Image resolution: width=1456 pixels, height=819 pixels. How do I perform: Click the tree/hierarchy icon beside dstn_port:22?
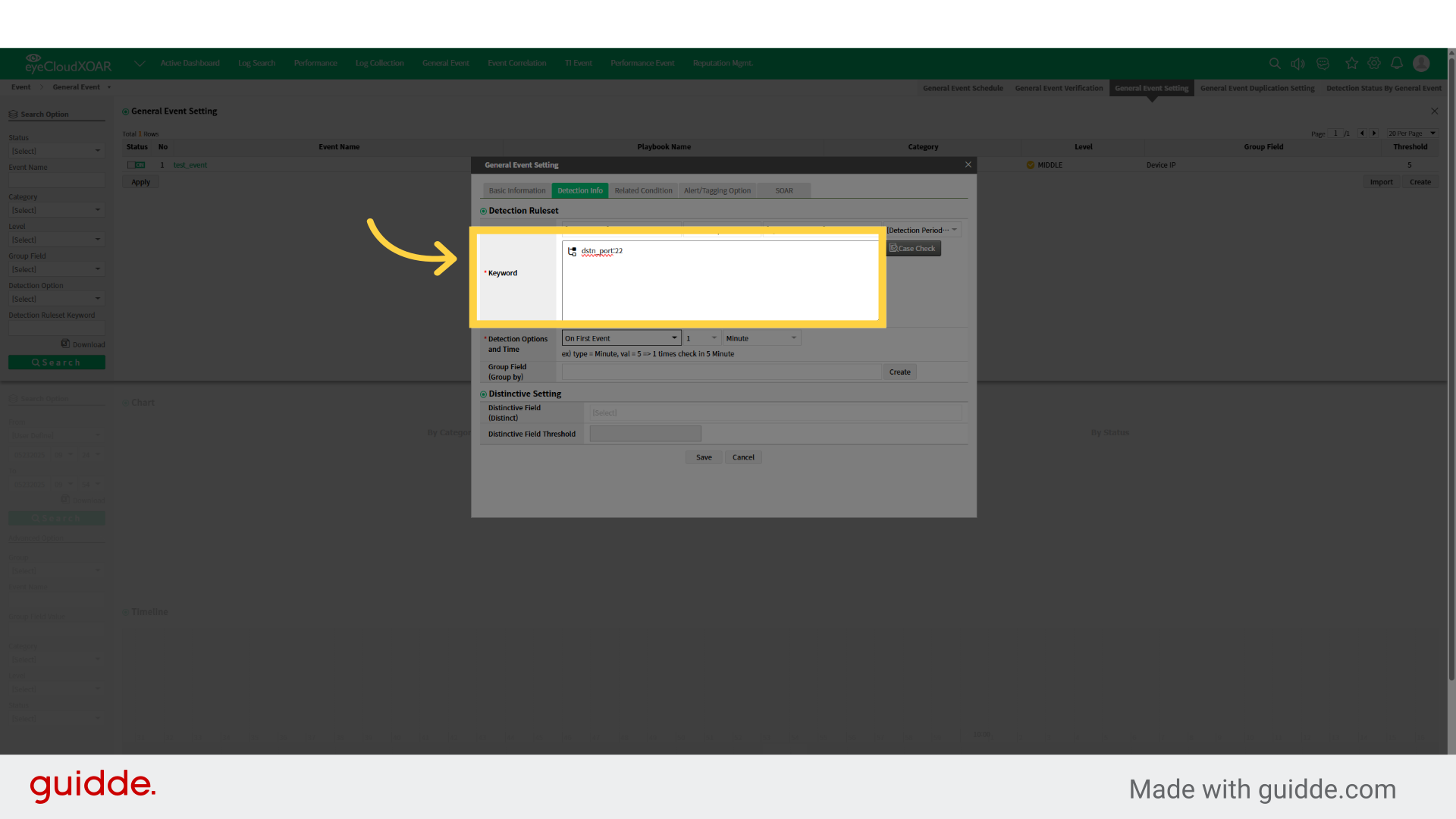pos(571,251)
